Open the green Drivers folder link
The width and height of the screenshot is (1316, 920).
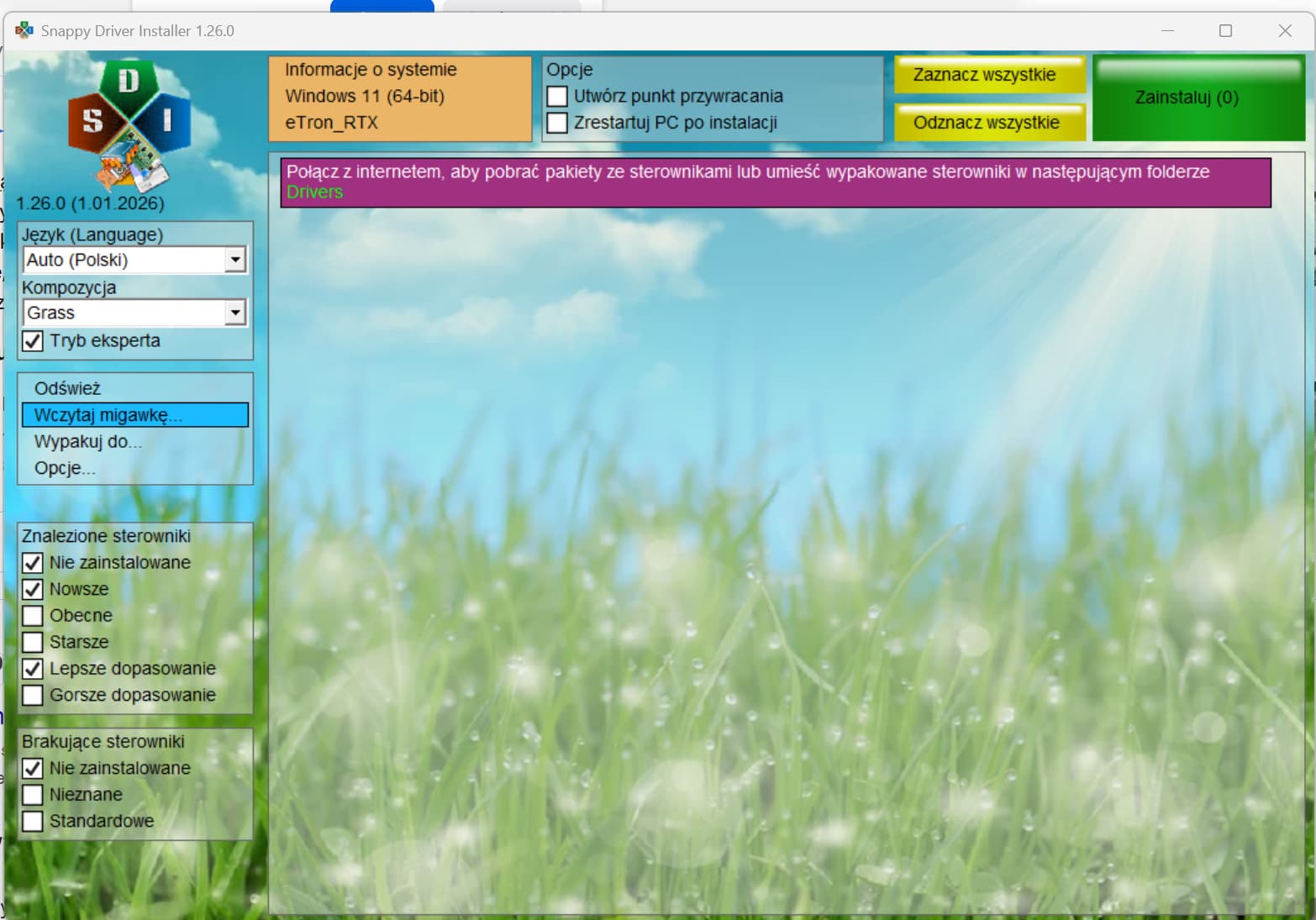(314, 192)
